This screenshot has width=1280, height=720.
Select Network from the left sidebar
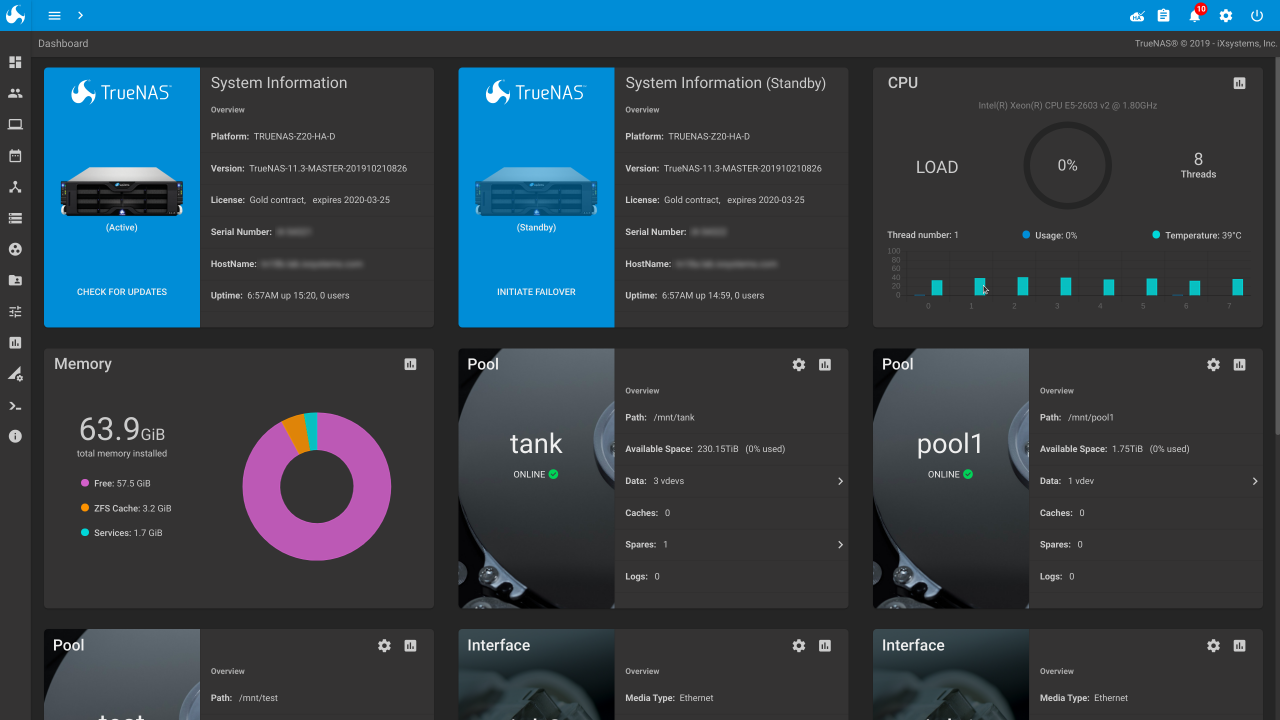click(15, 187)
